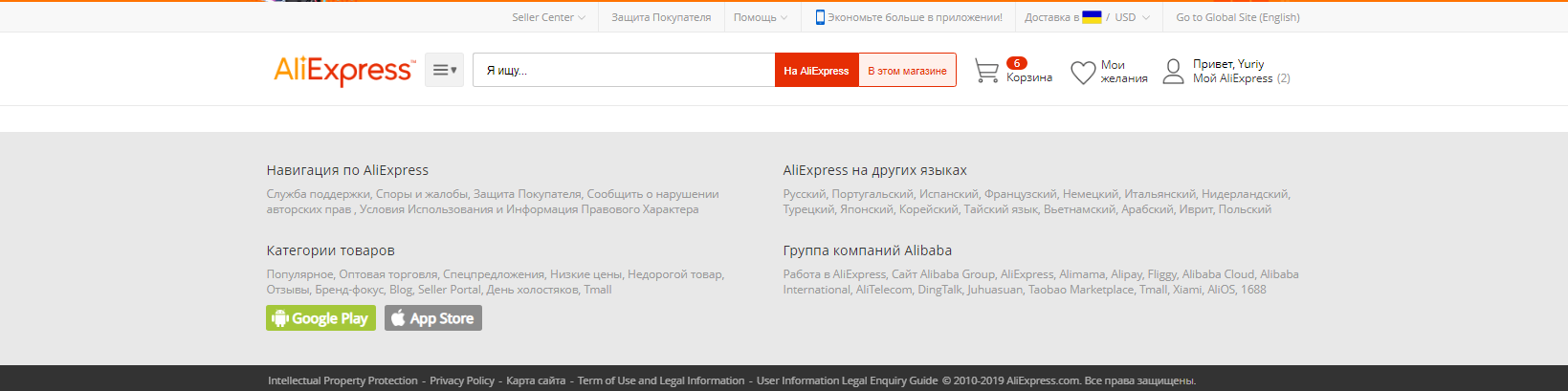Open 'Intellectual Property Protection' link
Image resolution: width=1568 pixels, height=391 pixels.
click(342, 380)
